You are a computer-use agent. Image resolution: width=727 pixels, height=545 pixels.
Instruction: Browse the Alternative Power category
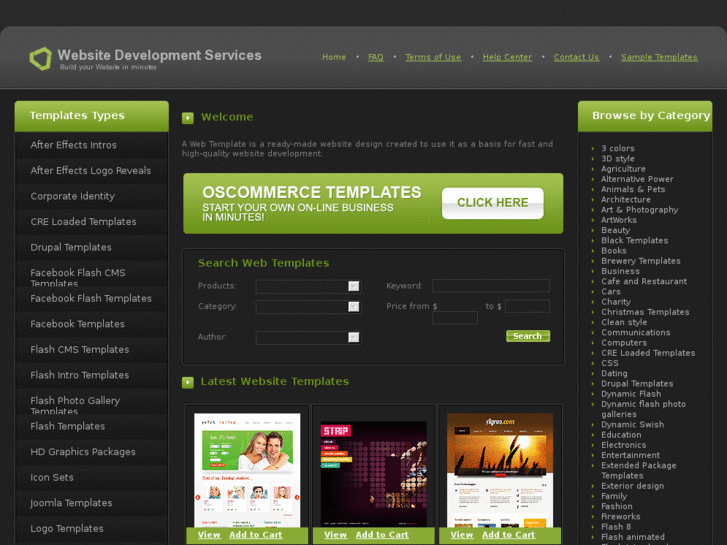[x=637, y=179]
